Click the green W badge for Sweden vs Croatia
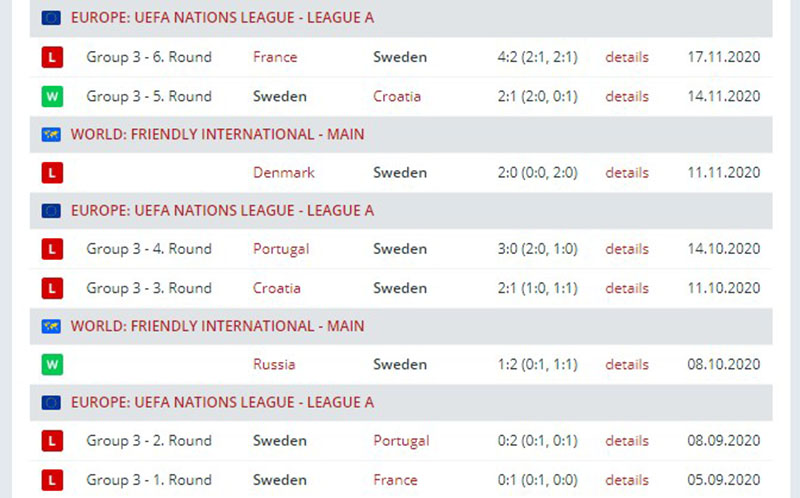 [x=51, y=97]
